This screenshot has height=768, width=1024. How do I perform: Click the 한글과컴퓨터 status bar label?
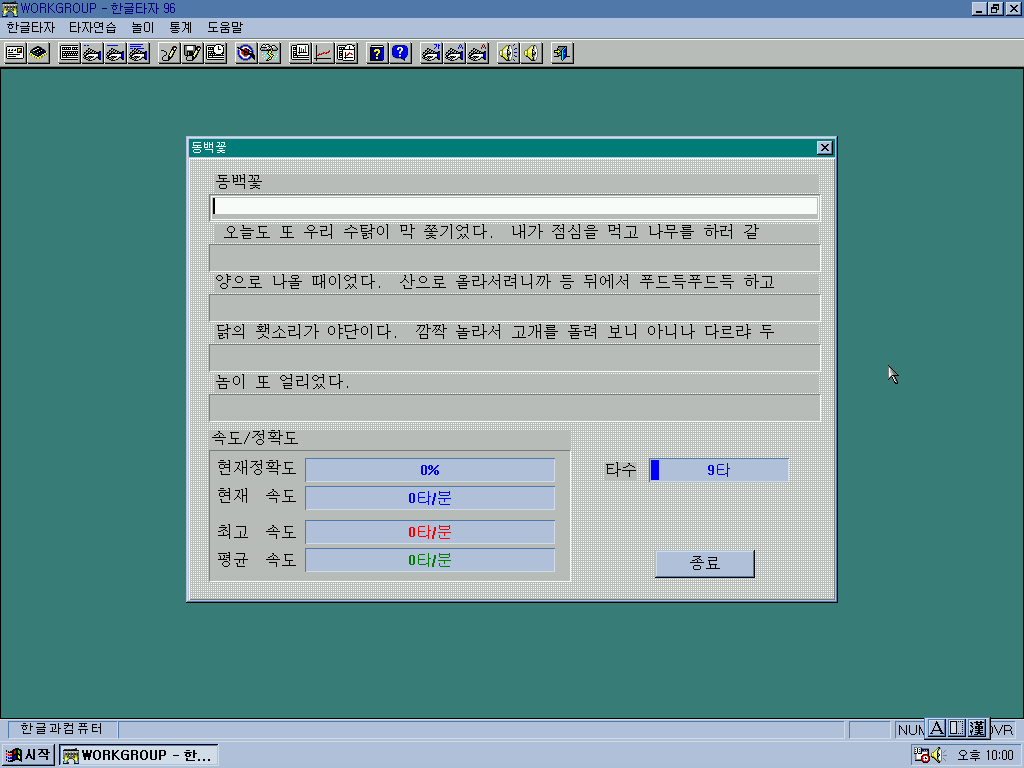click(61, 729)
